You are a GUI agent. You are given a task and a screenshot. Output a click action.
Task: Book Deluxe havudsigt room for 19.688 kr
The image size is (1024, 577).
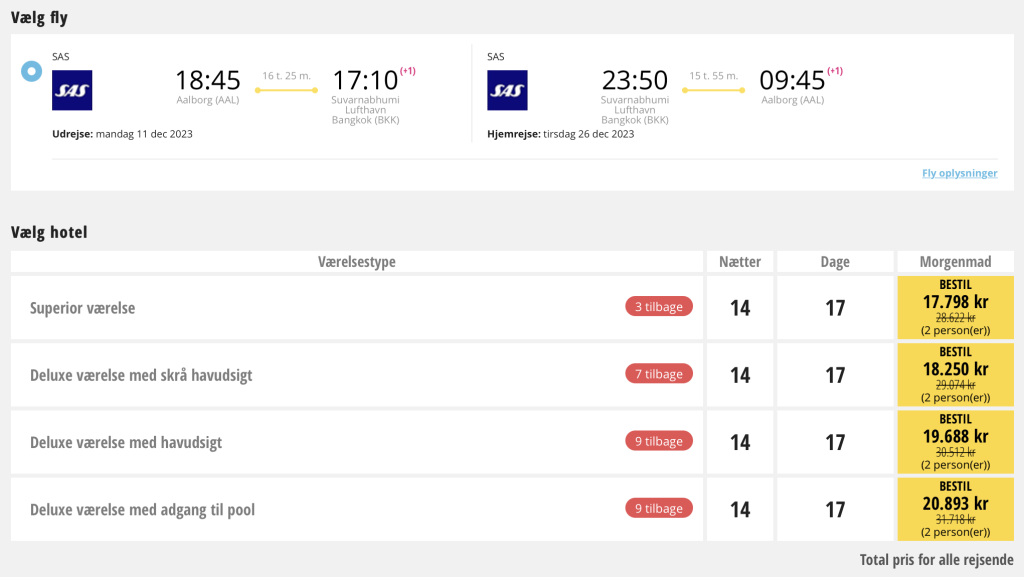coord(955,442)
